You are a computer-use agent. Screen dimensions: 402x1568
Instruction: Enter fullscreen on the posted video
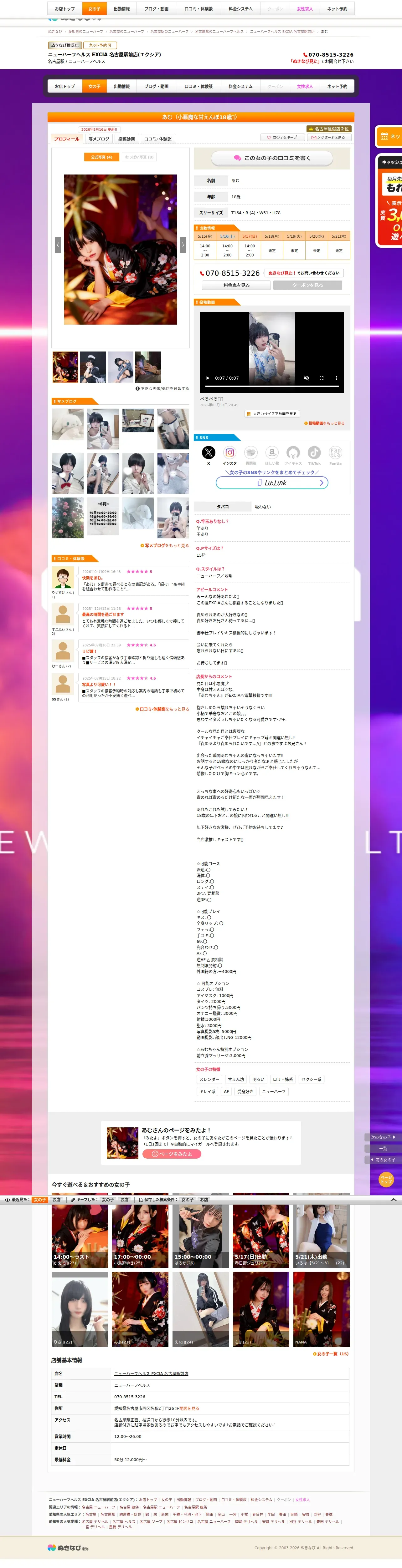click(322, 378)
